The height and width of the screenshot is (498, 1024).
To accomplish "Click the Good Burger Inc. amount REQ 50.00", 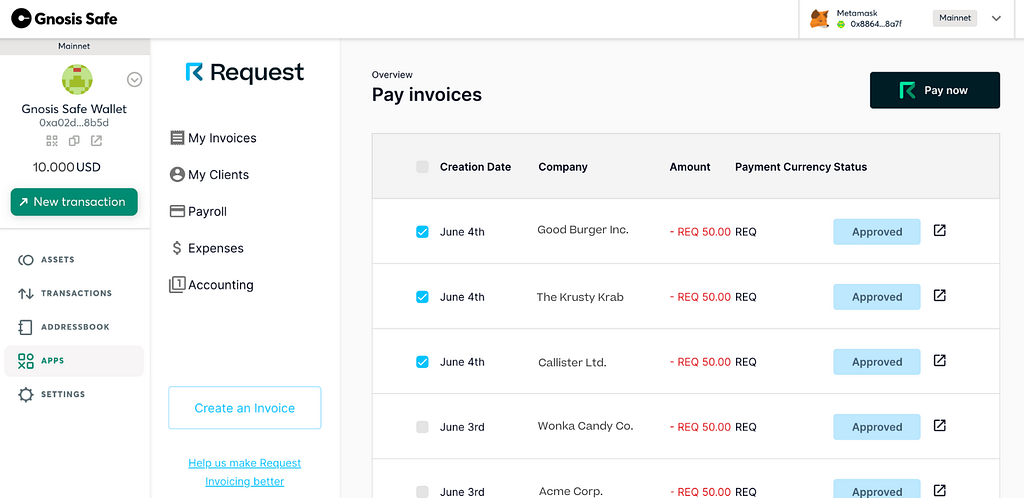I will [700, 232].
